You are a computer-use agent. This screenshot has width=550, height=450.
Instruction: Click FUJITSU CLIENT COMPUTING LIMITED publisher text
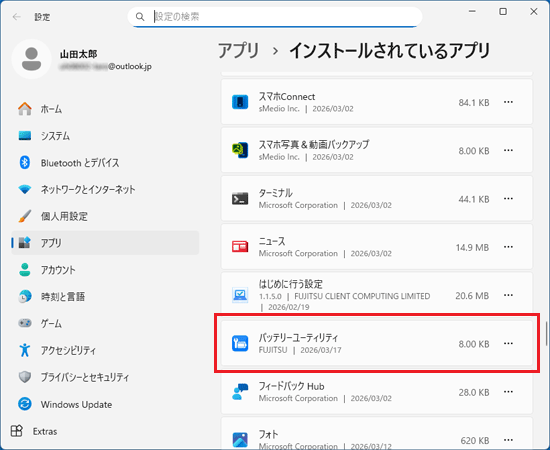click(x=362, y=296)
